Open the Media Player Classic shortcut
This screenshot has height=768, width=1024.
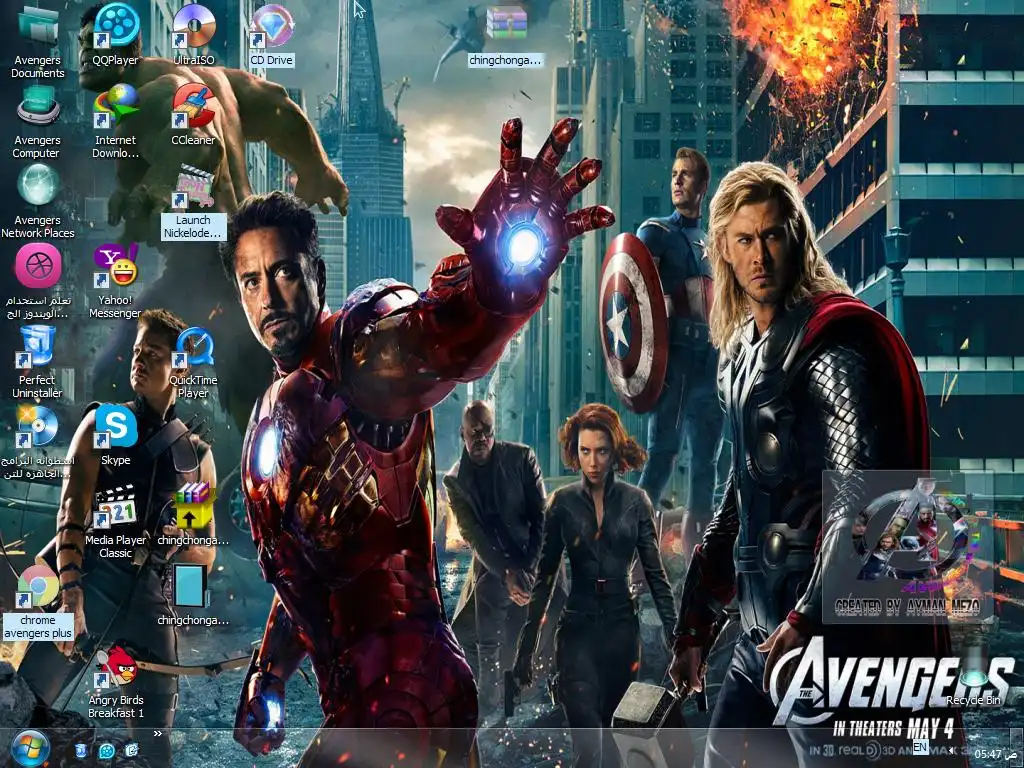point(116,522)
